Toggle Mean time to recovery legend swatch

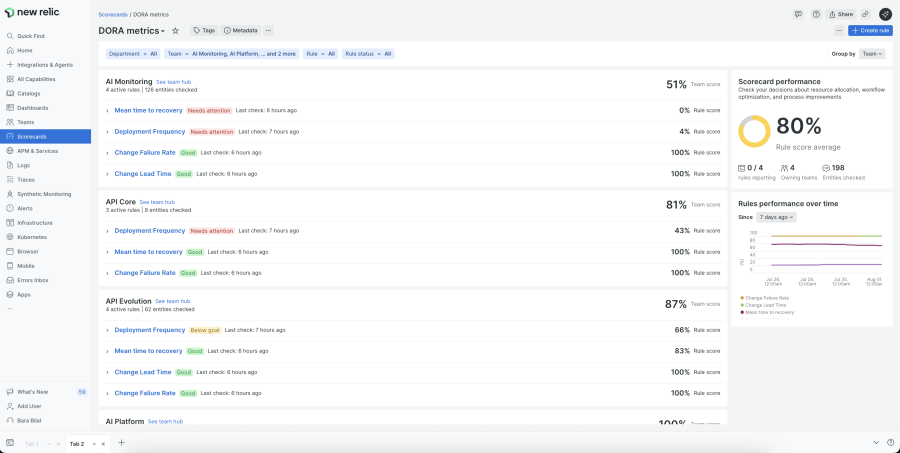pos(742,312)
